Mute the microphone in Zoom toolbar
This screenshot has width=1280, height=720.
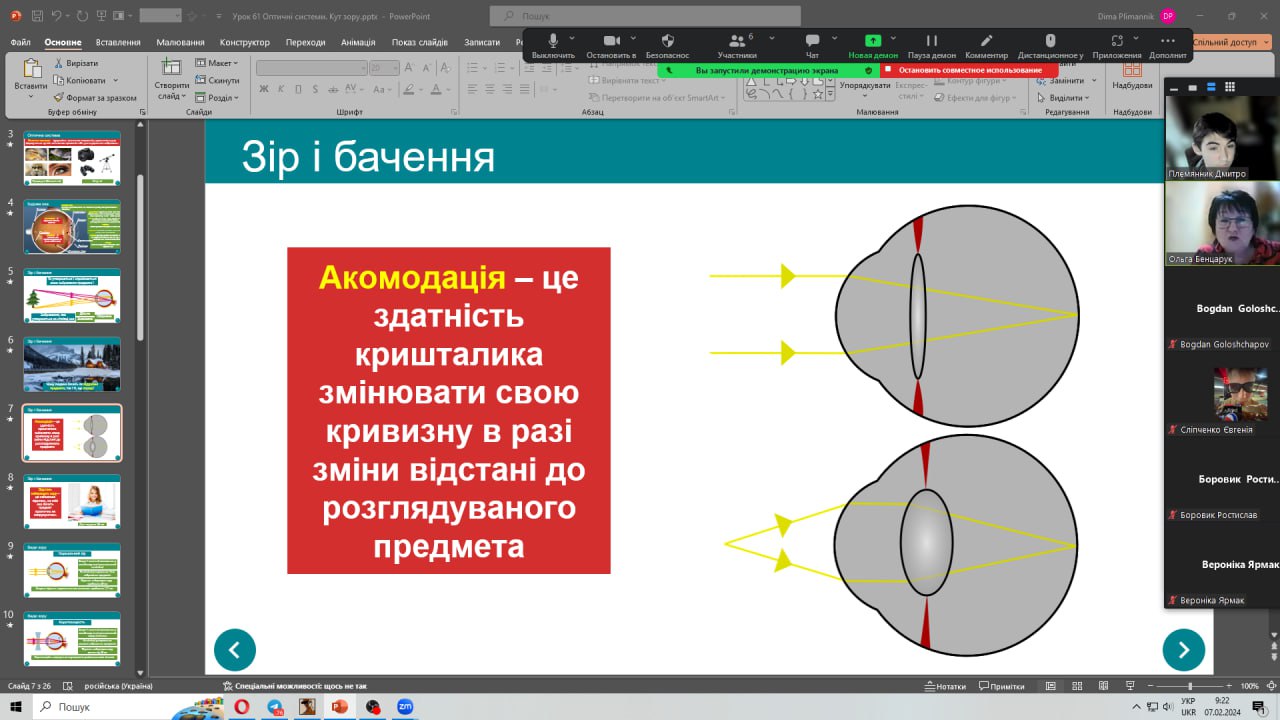pos(552,41)
